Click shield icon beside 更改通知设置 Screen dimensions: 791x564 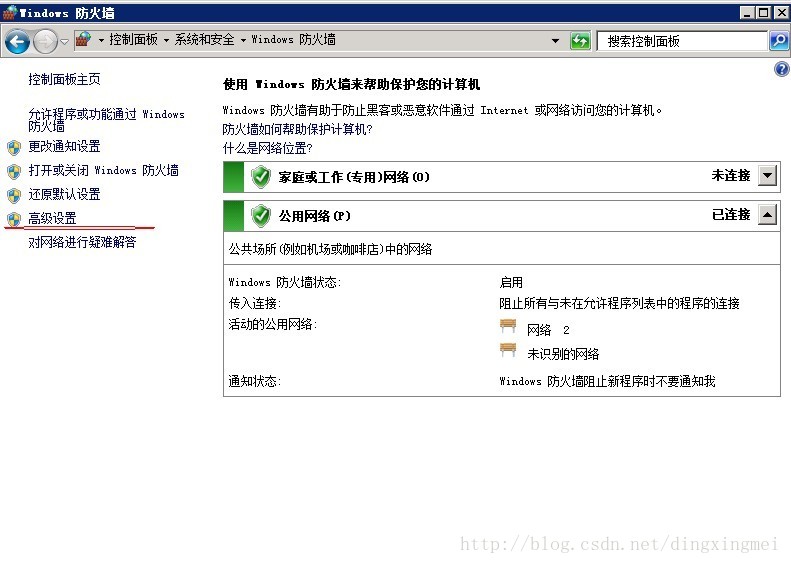click(14, 147)
